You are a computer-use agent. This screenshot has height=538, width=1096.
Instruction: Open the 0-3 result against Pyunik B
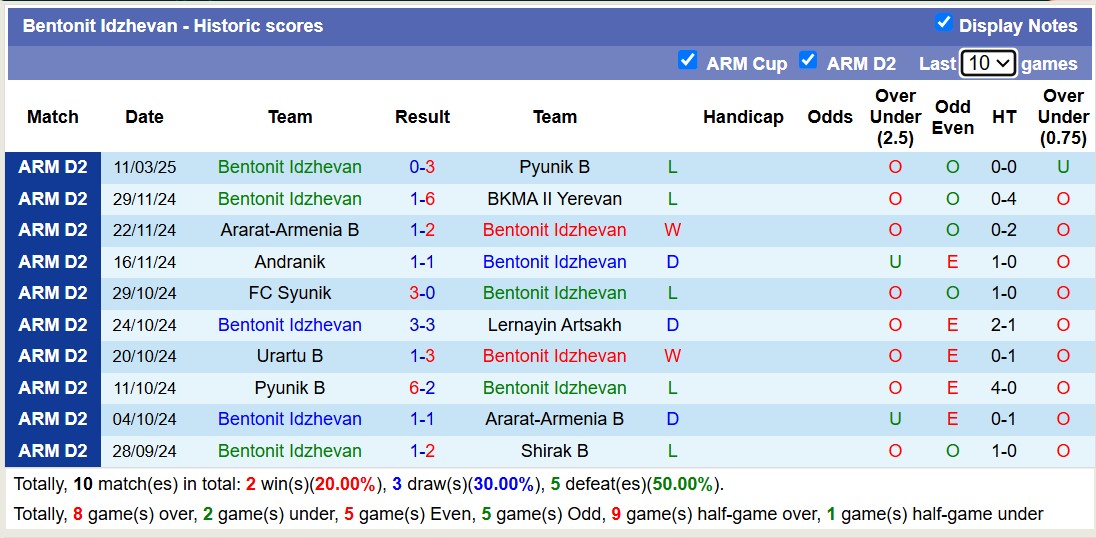[422, 167]
